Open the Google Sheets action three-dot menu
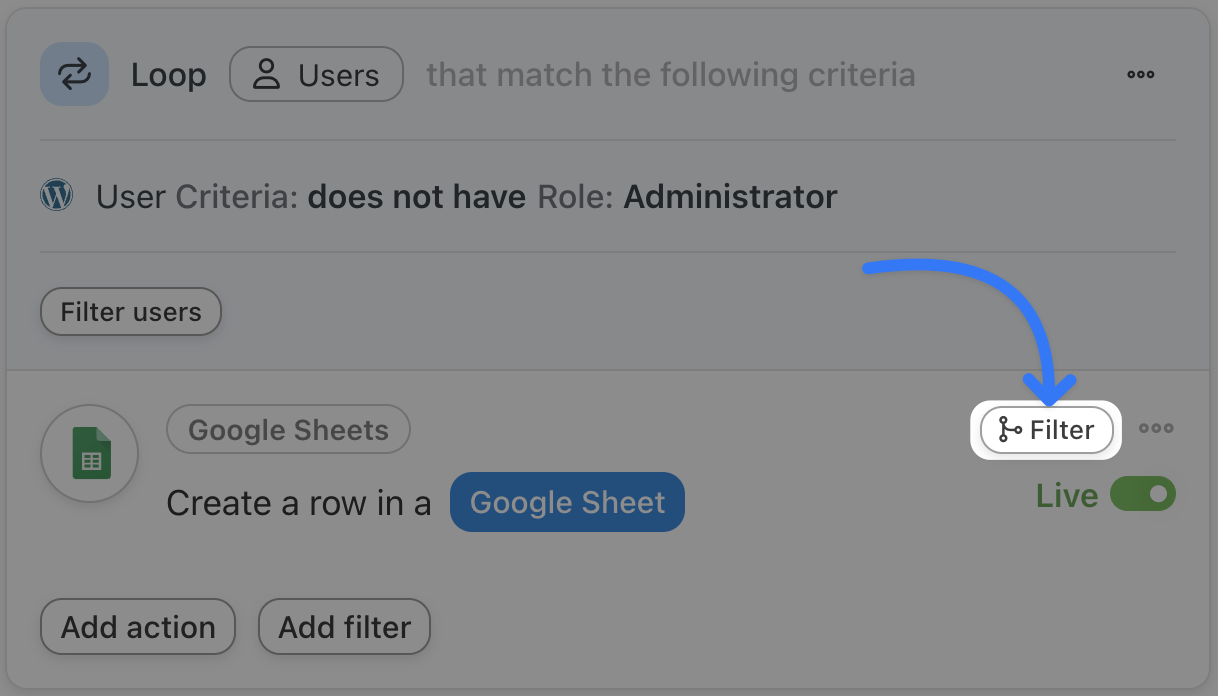Image resolution: width=1218 pixels, height=696 pixels. click(1156, 429)
